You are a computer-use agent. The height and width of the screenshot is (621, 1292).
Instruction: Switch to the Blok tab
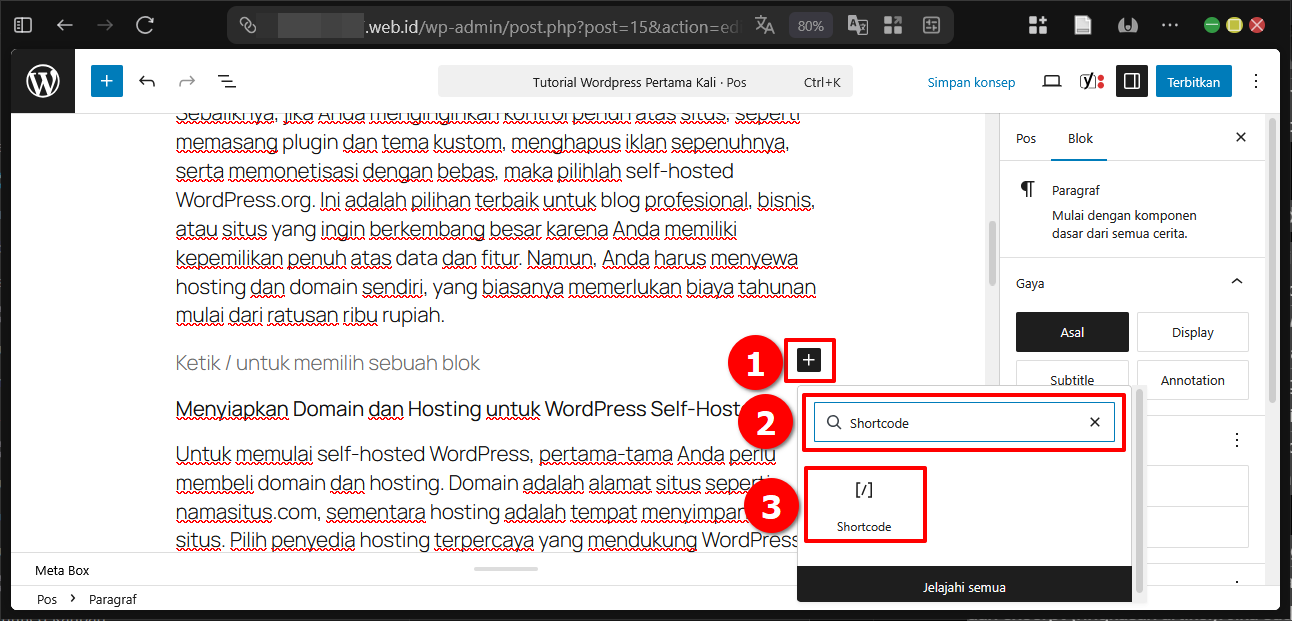coord(1079,138)
